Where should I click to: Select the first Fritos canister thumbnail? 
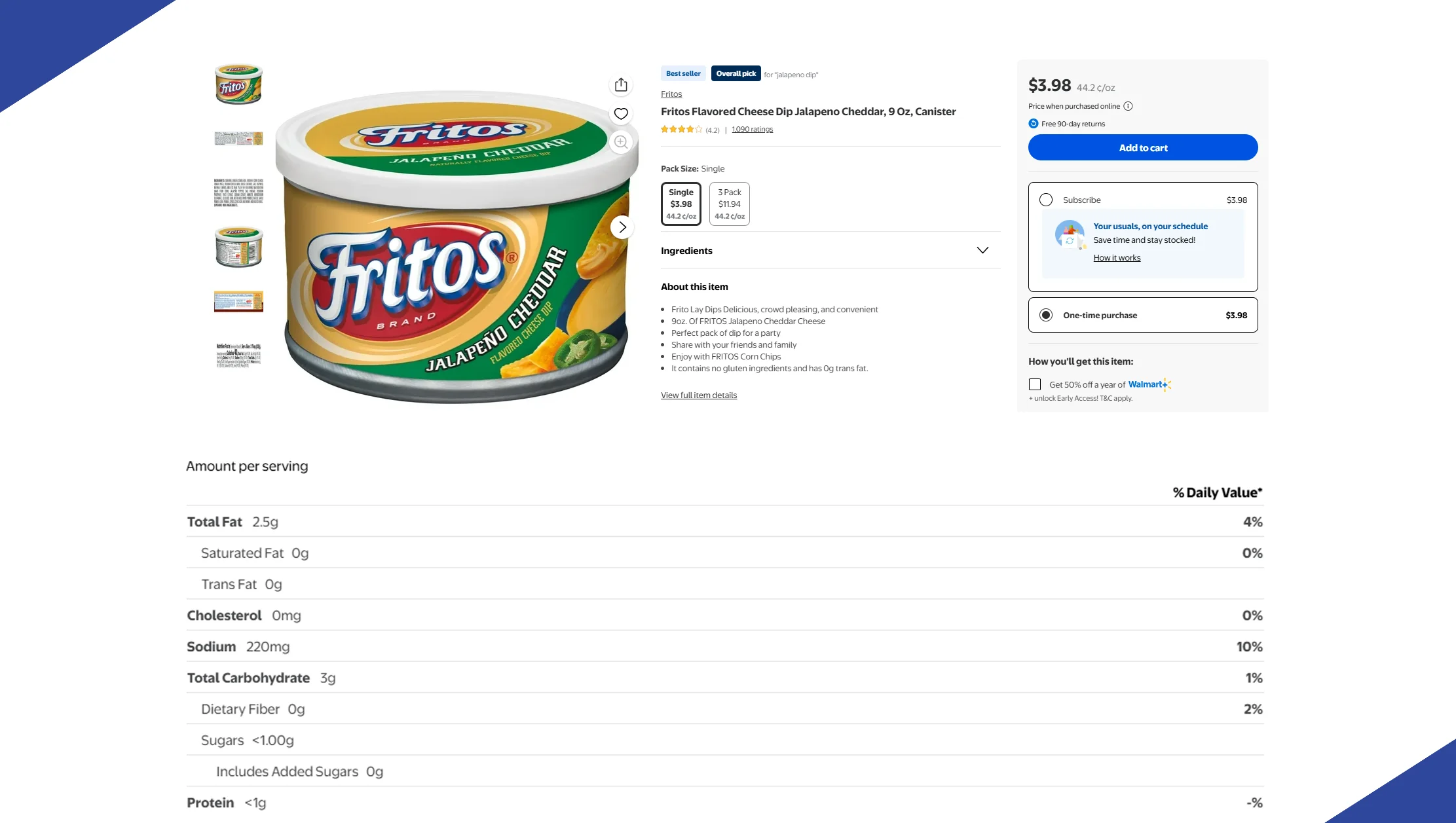[x=238, y=84]
